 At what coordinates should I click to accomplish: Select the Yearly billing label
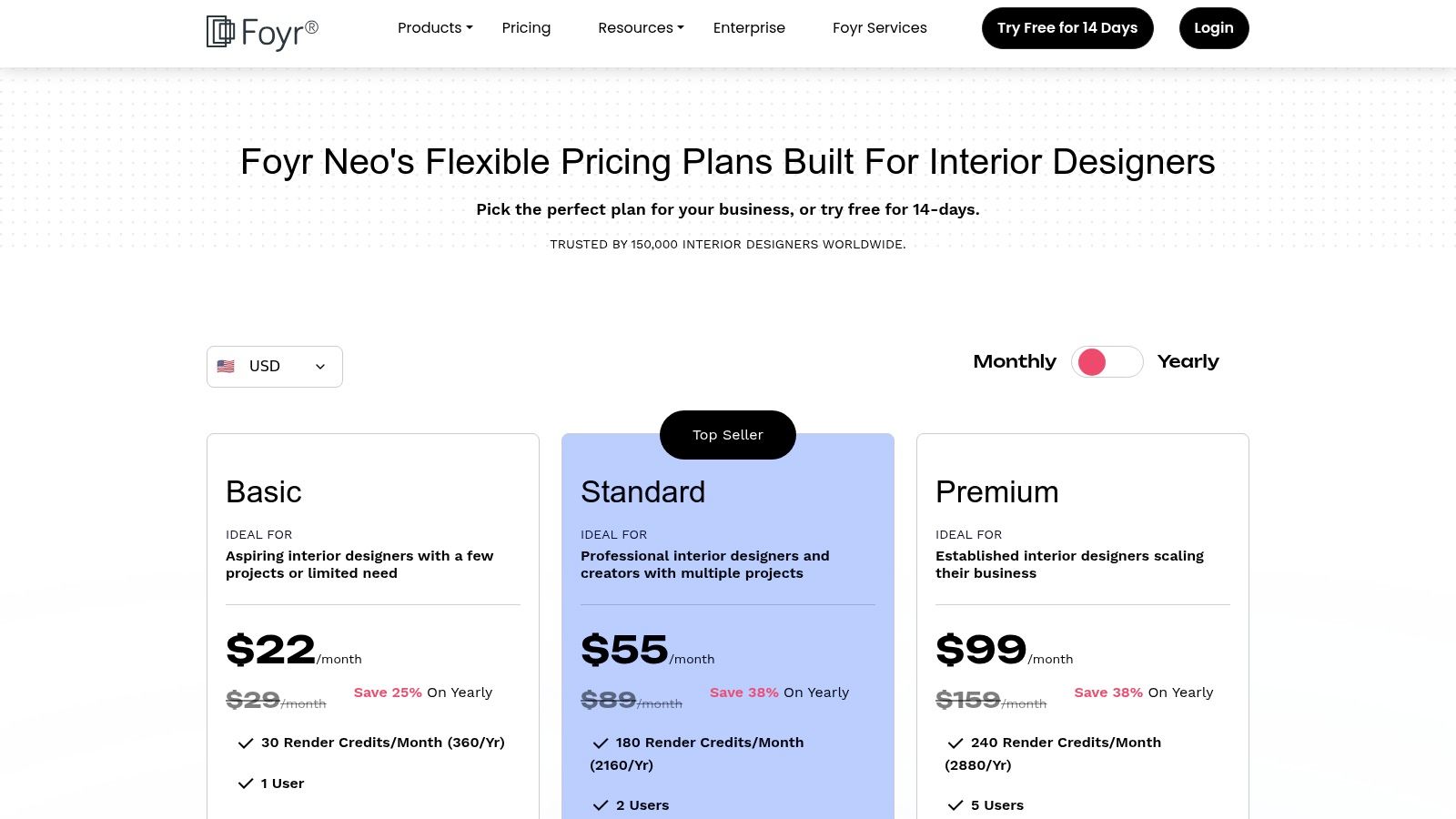[1188, 362]
